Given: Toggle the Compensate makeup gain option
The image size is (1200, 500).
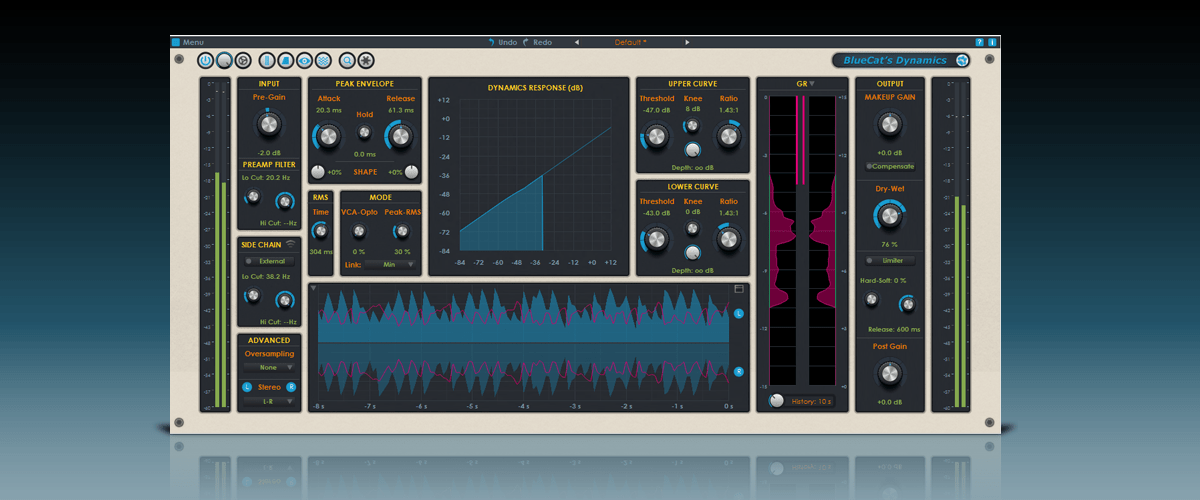Looking at the screenshot, I should coord(888,165).
